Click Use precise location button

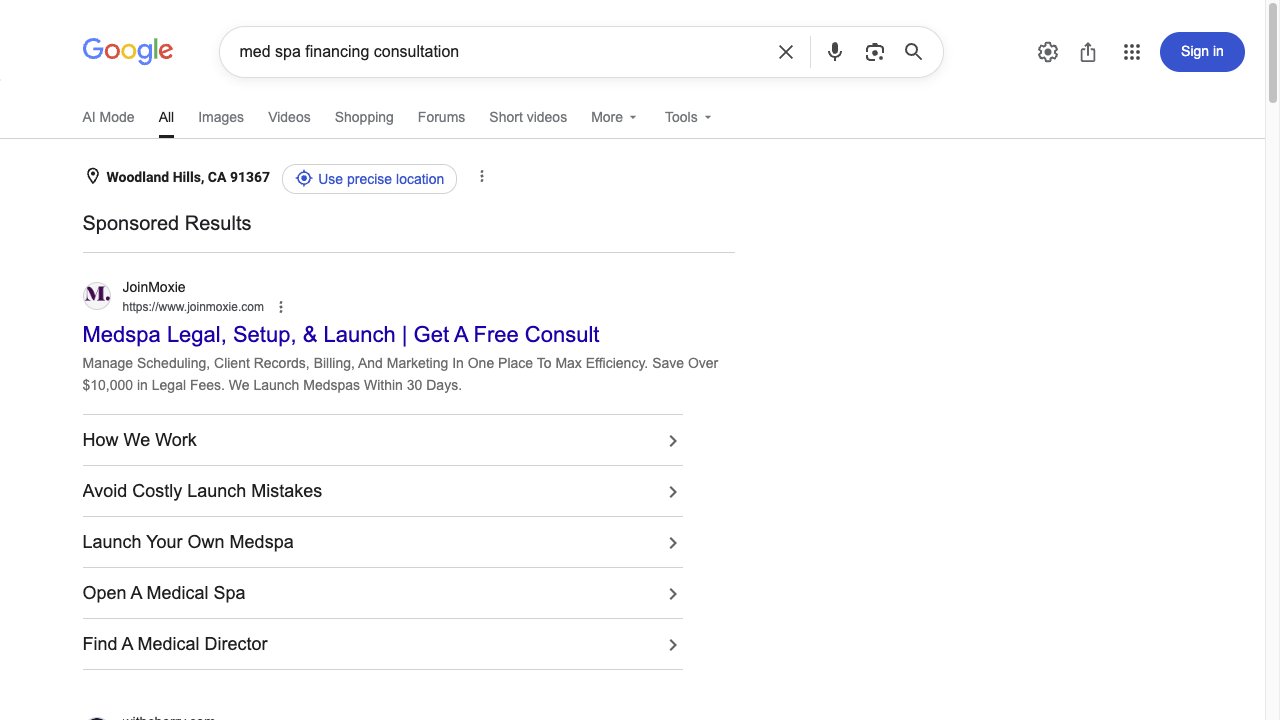point(369,179)
